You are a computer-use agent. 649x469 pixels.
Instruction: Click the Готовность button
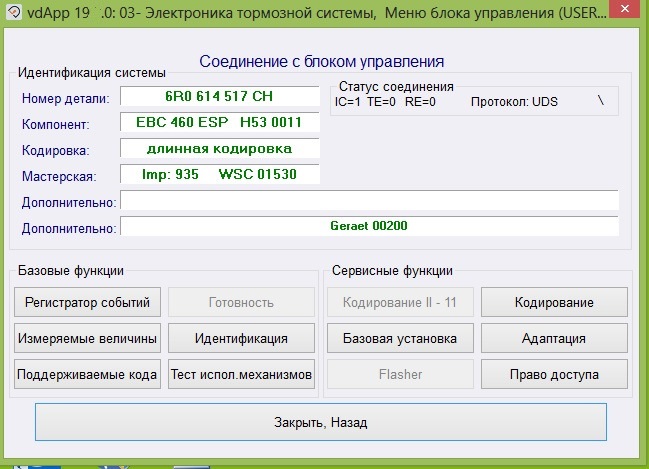pyautogui.click(x=241, y=302)
